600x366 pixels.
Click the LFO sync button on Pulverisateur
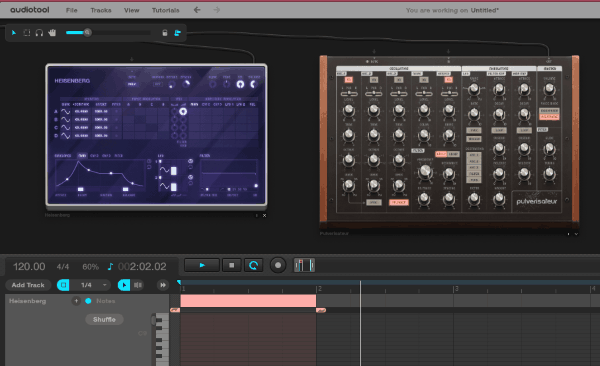pos(473,131)
